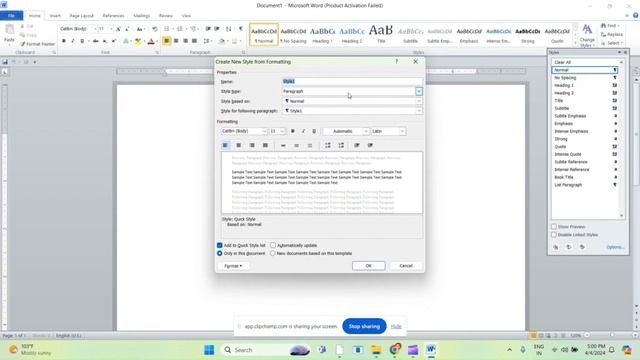Click the Bold icon in the ribbon Font group
Image resolution: width=640 pixels, height=360 pixels.
click(64, 41)
